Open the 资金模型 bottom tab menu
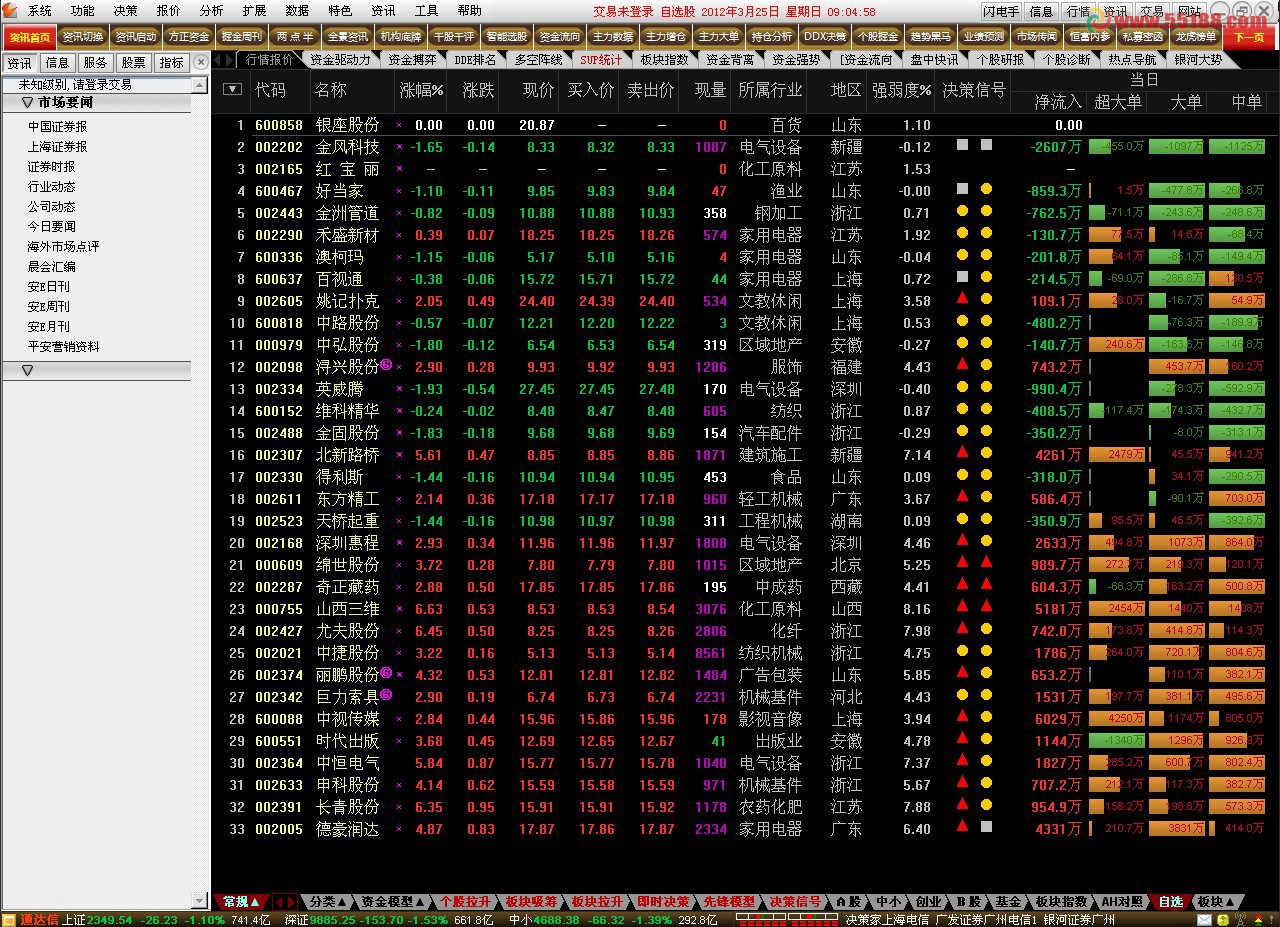 point(394,901)
